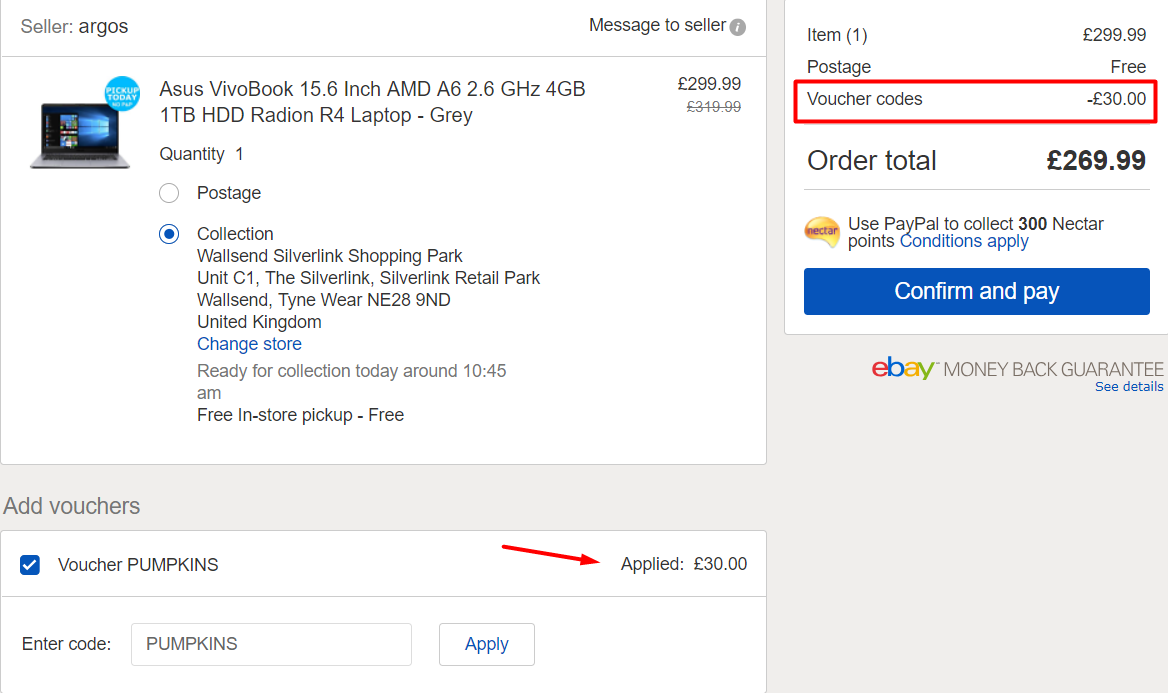
Task: Click the Voucher codes -£30.00 amount
Action: point(1116,99)
